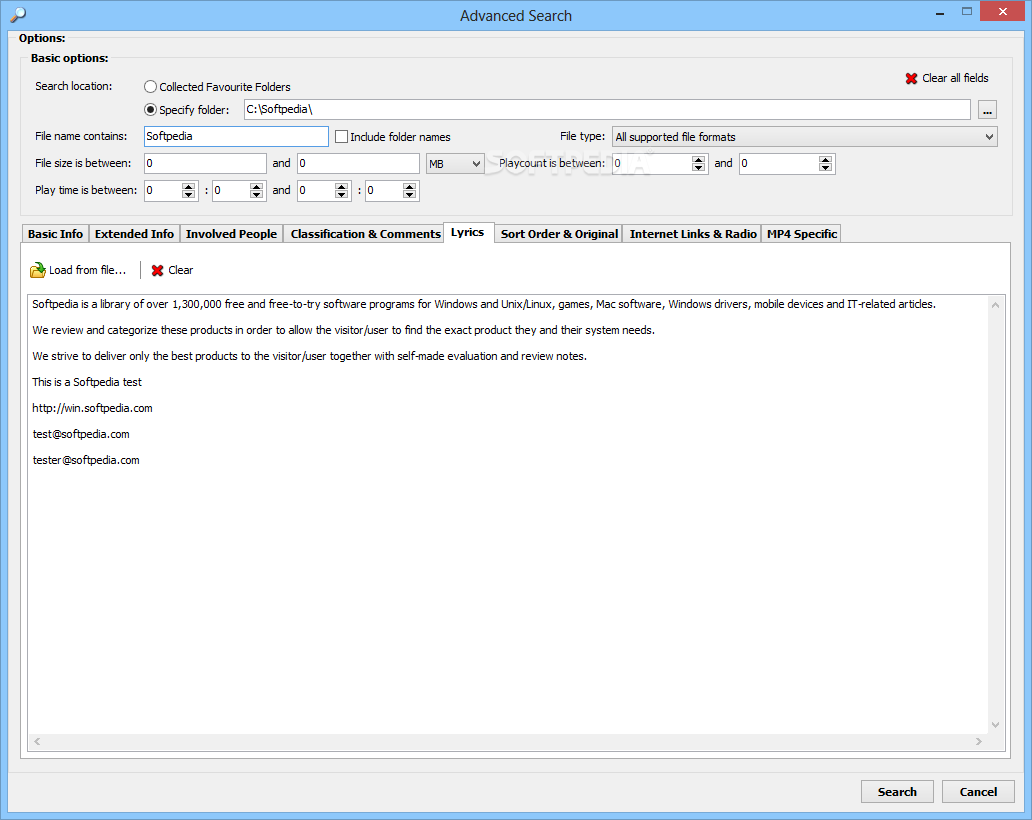Click the 'We strive to deliver' line
Image resolution: width=1032 pixels, height=820 pixels.
click(x=309, y=357)
